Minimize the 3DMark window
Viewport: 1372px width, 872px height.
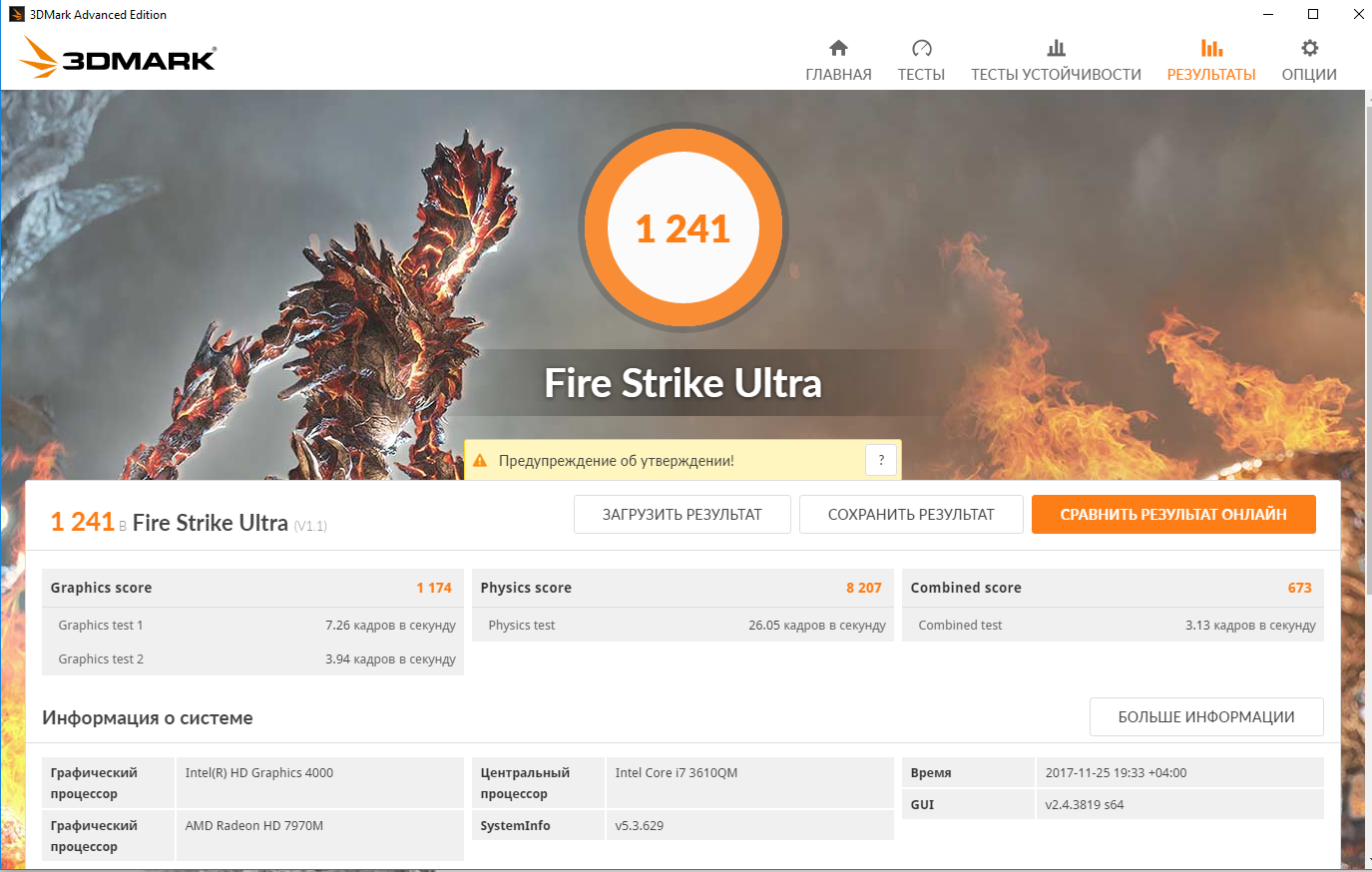1268,14
